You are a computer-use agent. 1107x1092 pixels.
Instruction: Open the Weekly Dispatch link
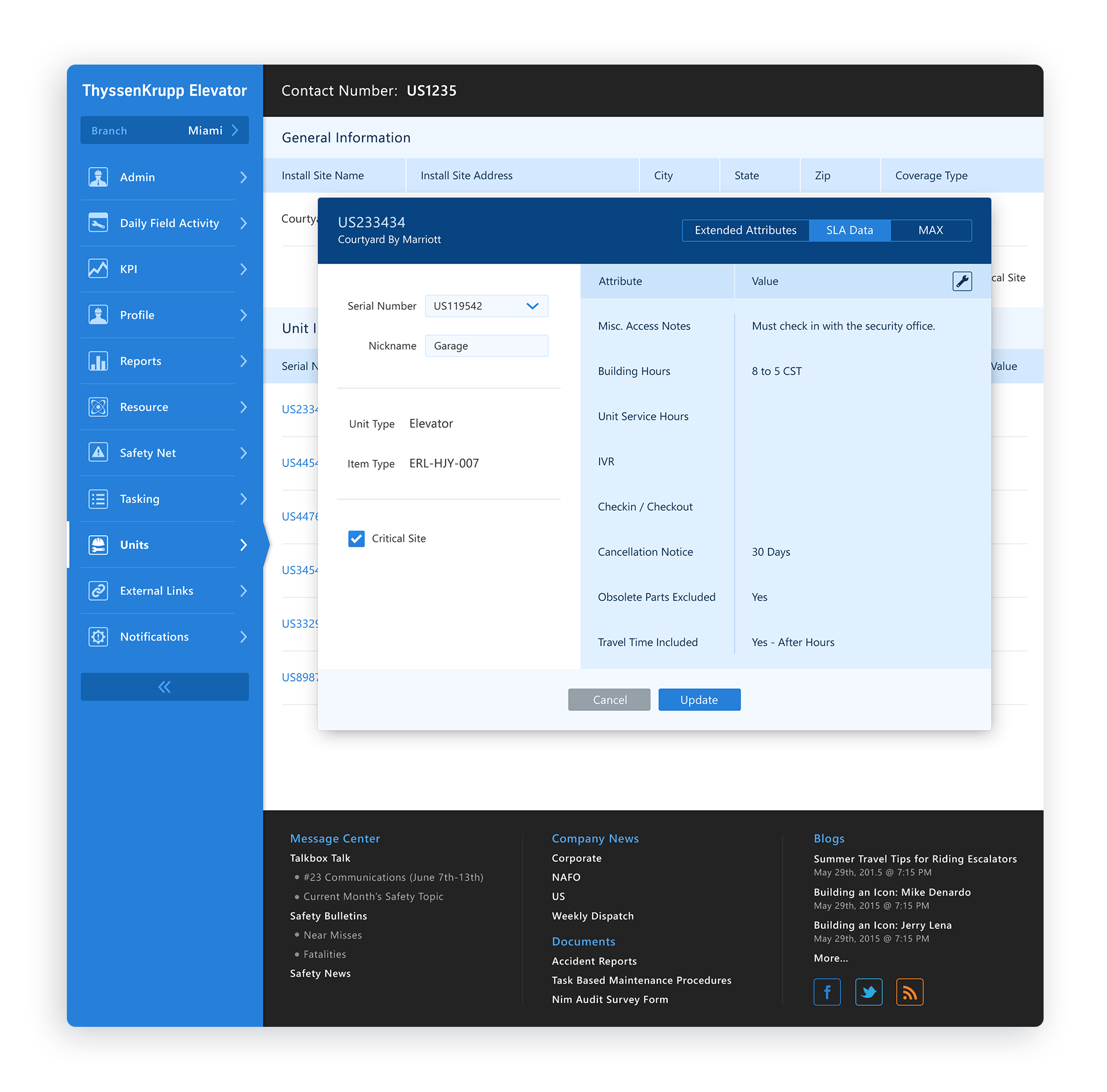click(x=592, y=916)
